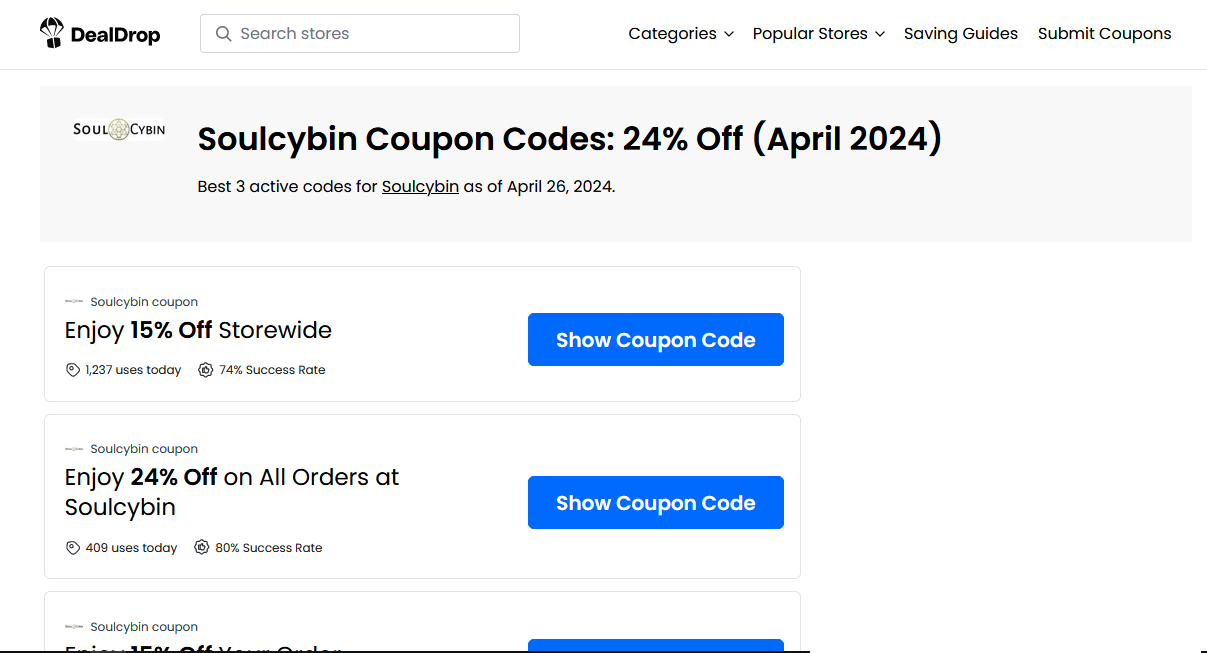Screen dimensions: 1207x653
Task: Show coupon code for 24% Off All Orders
Action: (x=656, y=503)
